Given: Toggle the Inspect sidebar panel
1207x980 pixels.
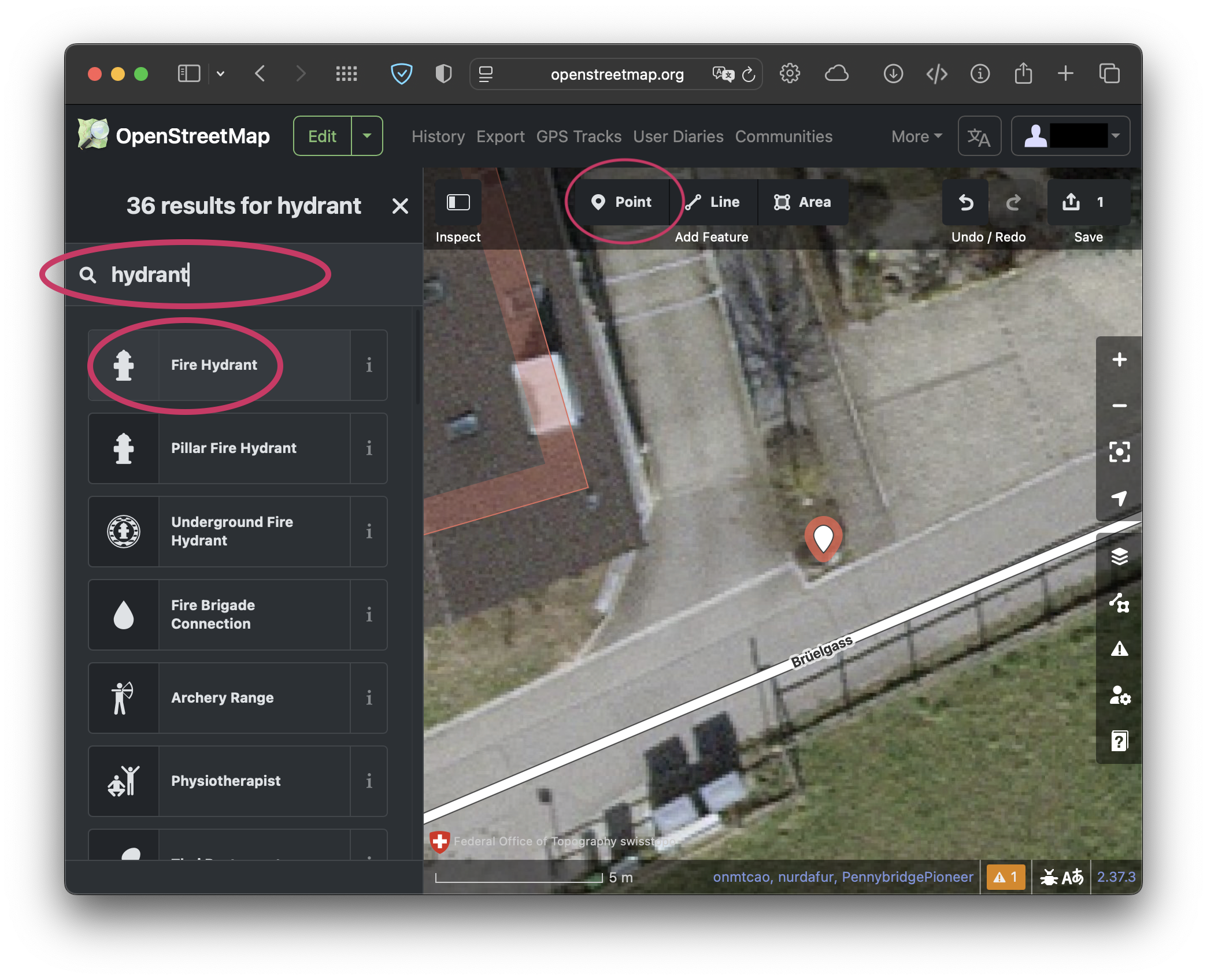Looking at the screenshot, I should (x=458, y=202).
